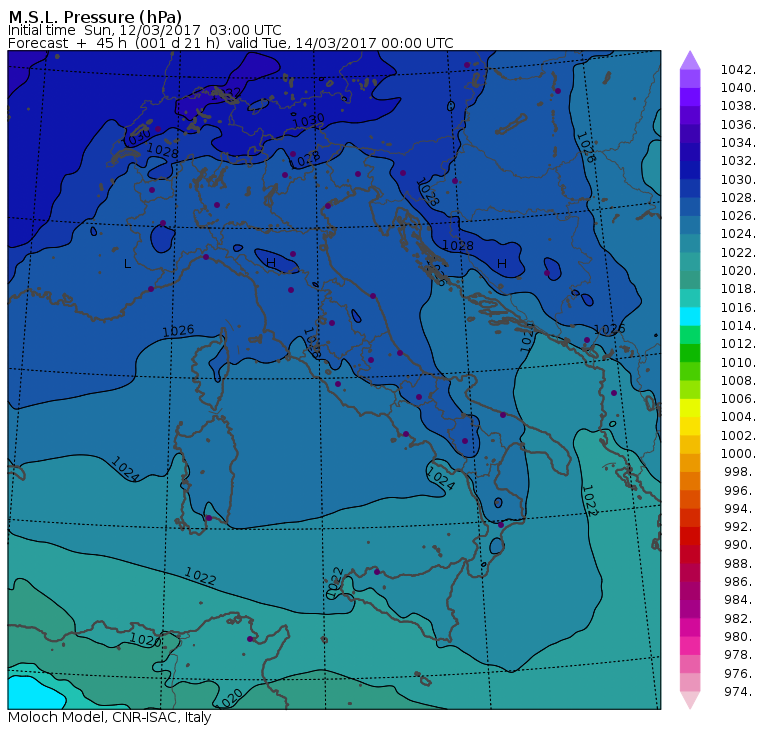
Task: Click the value 1026. in the legend
Action: pyautogui.click(x=738, y=216)
